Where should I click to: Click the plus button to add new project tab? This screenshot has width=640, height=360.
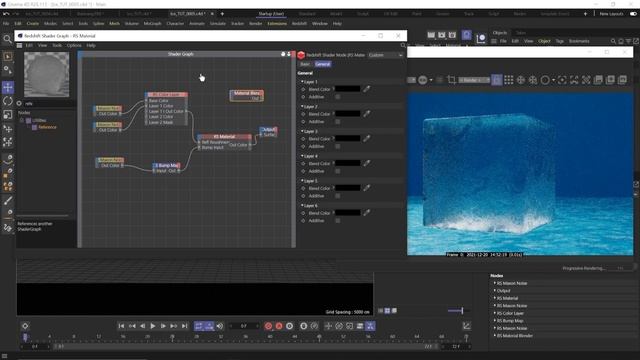(222, 14)
